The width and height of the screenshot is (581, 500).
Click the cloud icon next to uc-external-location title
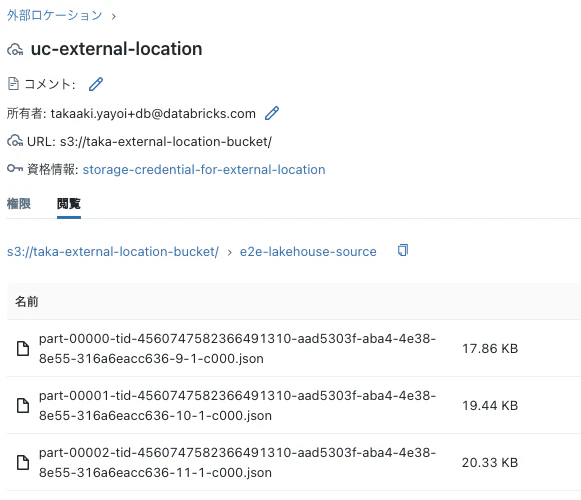pyautogui.click(x=15, y=50)
